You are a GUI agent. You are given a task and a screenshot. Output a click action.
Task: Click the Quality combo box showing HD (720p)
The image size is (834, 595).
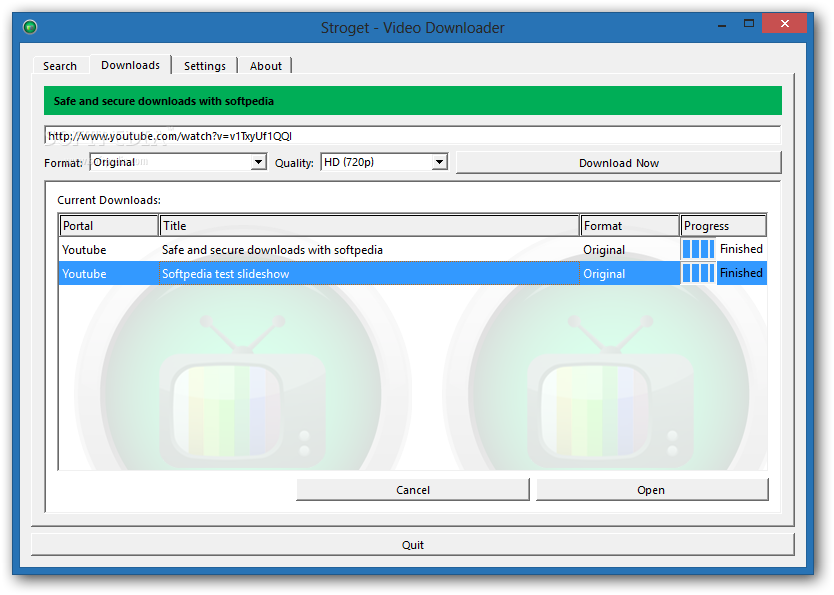pos(384,162)
